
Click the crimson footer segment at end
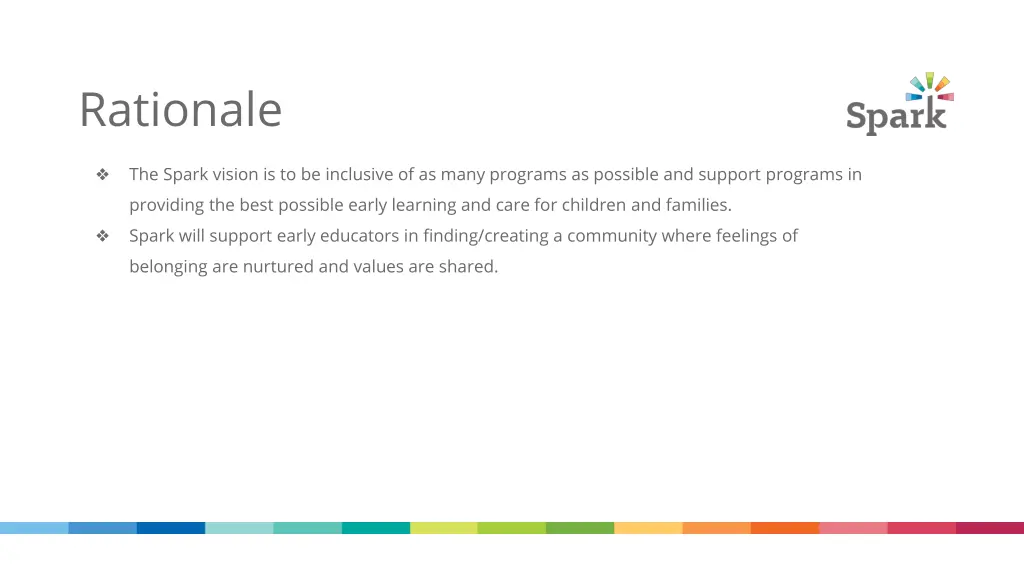(990, 528)
